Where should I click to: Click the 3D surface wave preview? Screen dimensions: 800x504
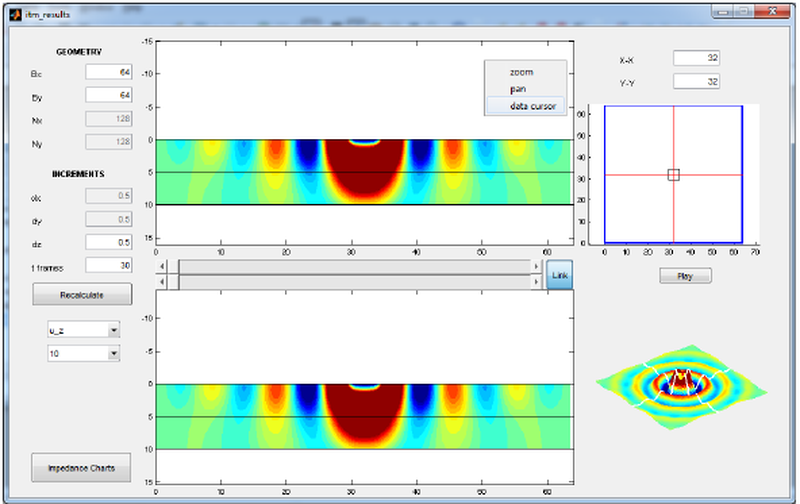coord(680,385)
